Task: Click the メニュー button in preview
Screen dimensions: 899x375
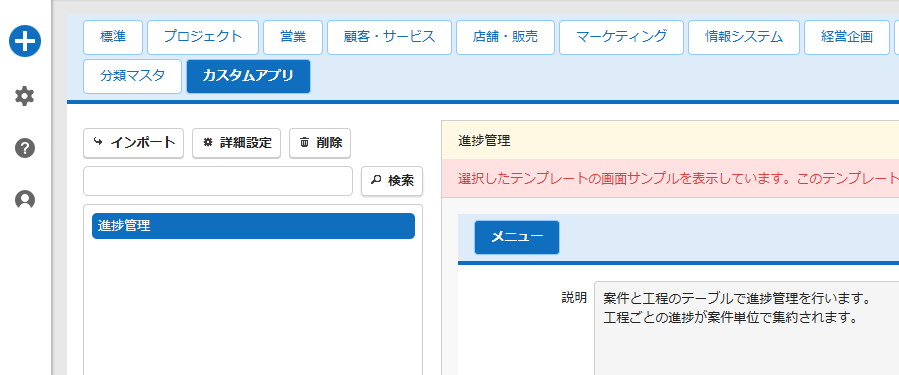Action: 517,237
